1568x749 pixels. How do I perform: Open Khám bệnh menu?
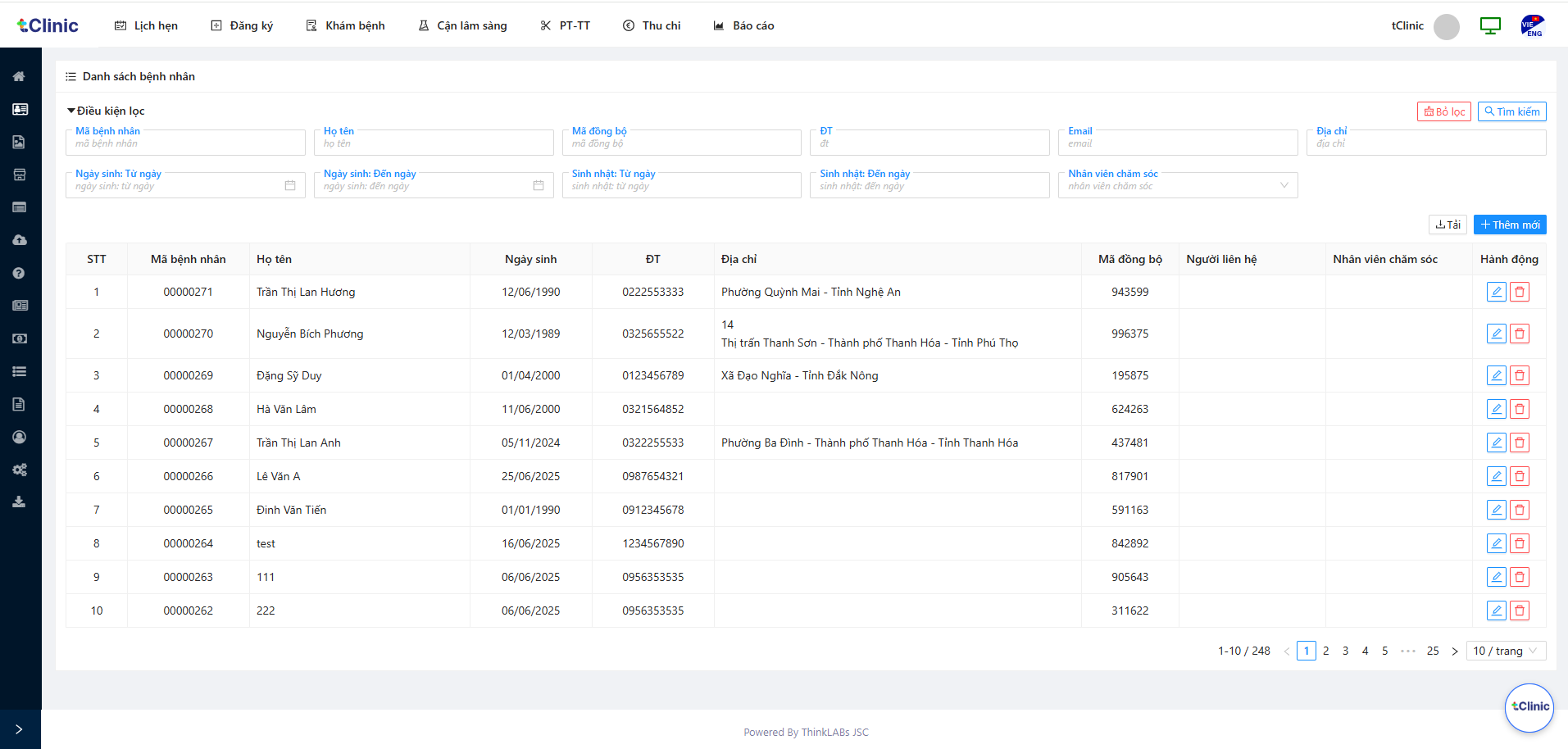tap(345, 25)
